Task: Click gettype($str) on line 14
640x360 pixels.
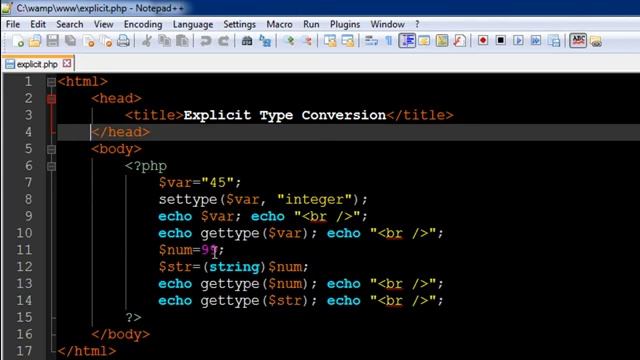Action: click(254, 301)
